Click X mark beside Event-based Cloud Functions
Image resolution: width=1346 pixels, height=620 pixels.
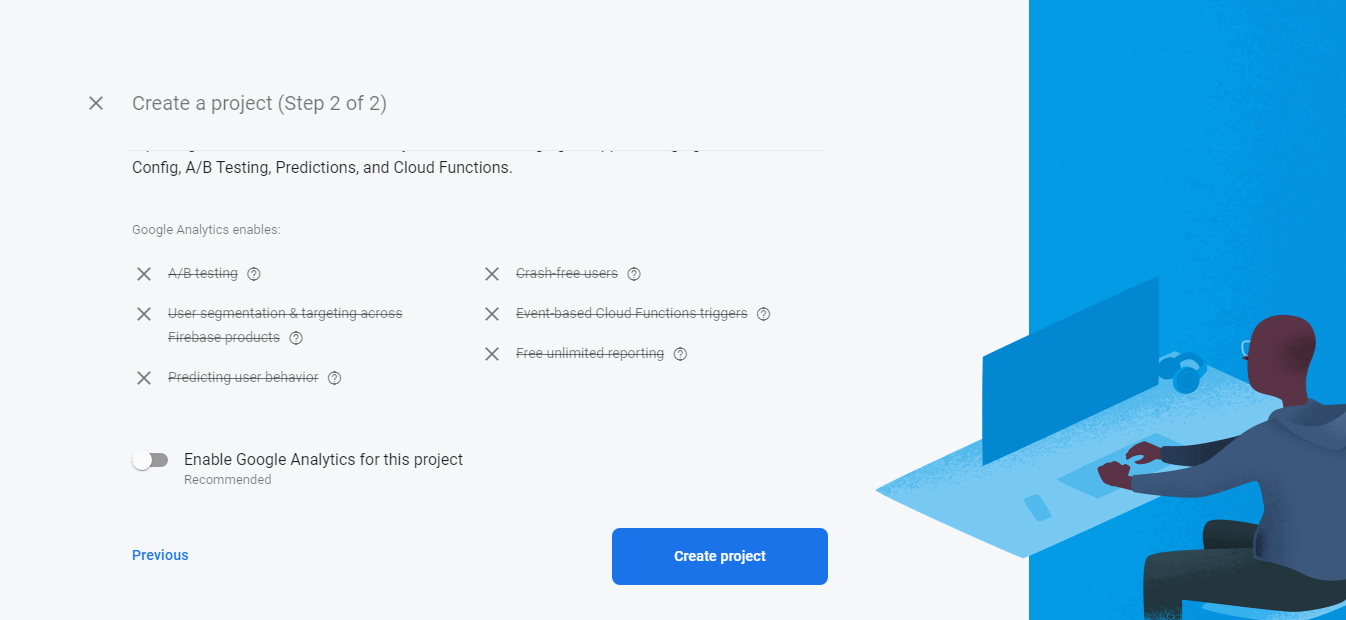[x=492, y=314]
